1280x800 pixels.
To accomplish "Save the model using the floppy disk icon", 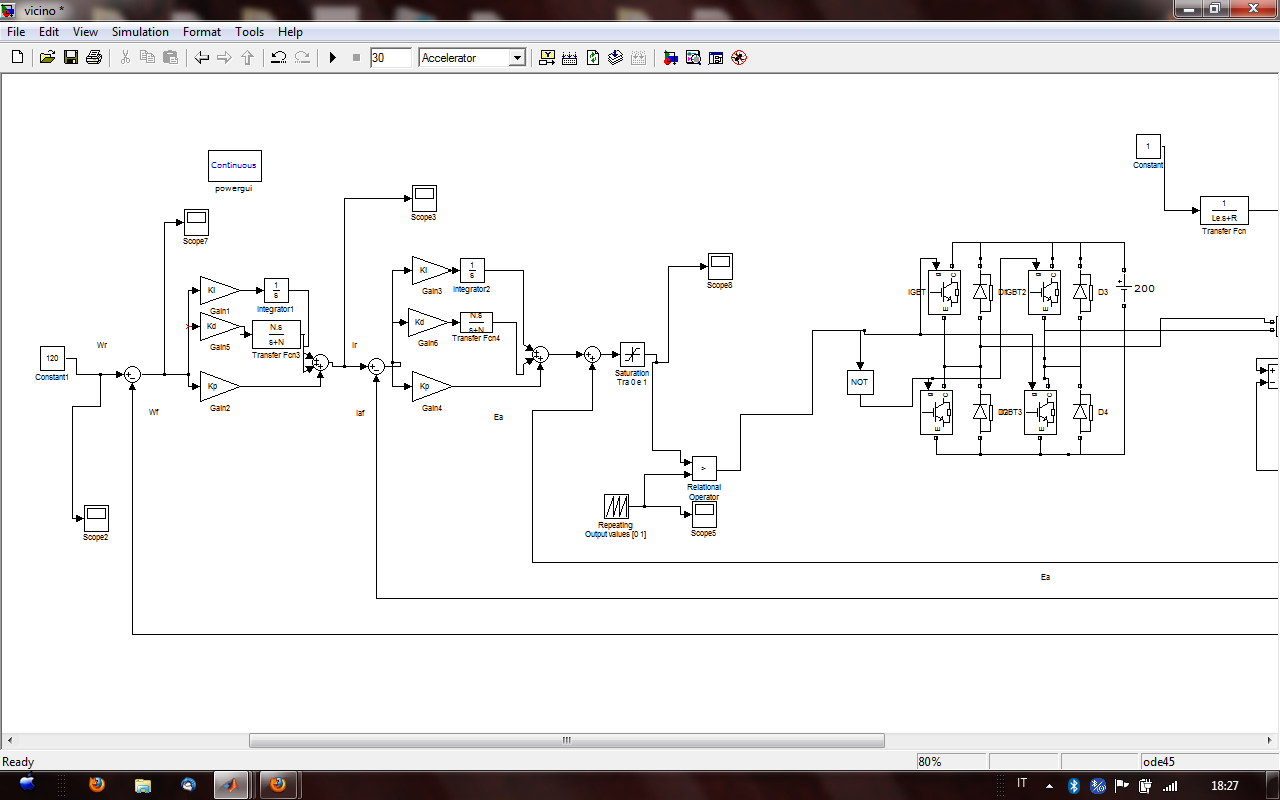I will (71, 58).
